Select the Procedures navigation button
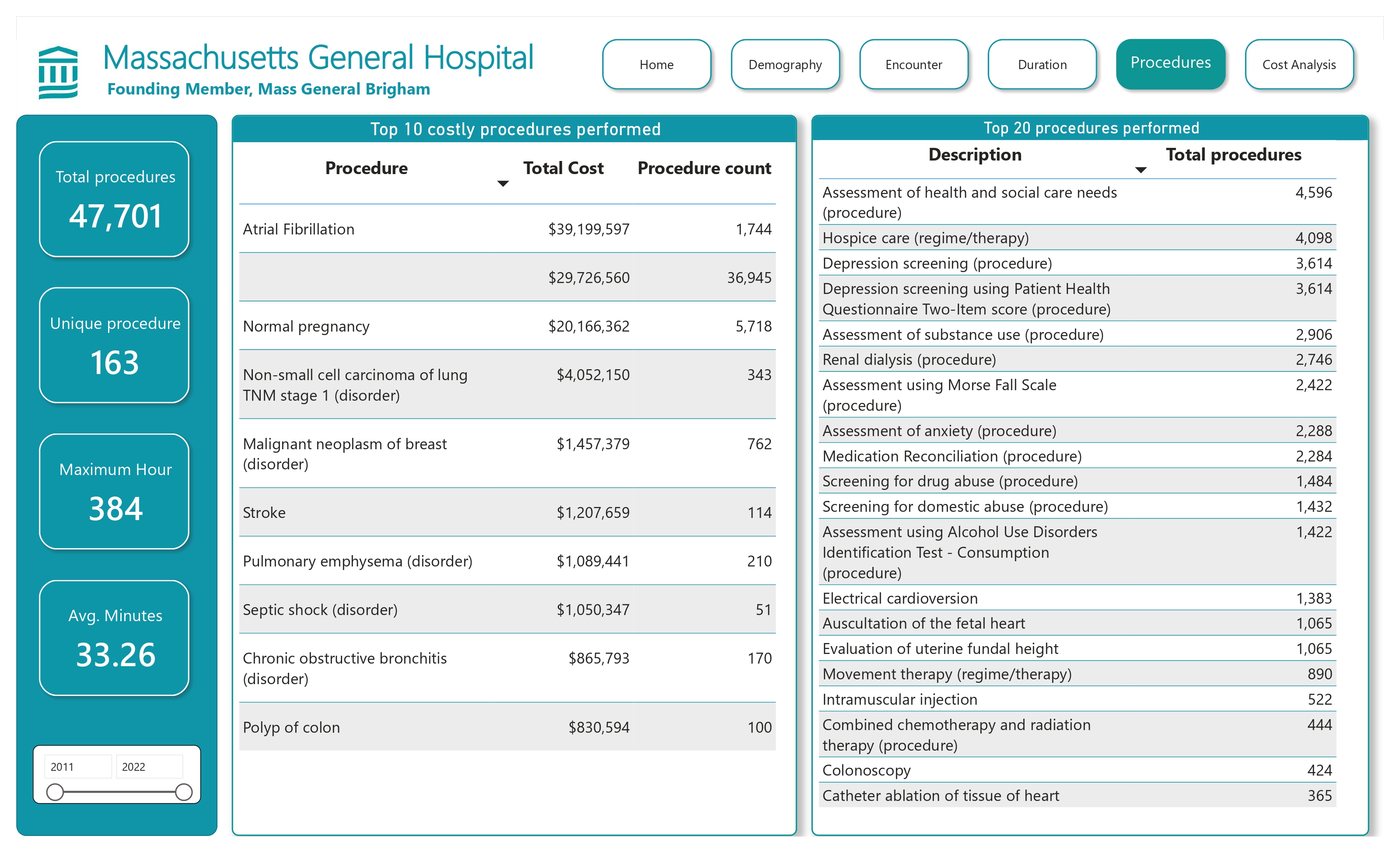Screen dimensions: 1400x853 click(1170, 63)
